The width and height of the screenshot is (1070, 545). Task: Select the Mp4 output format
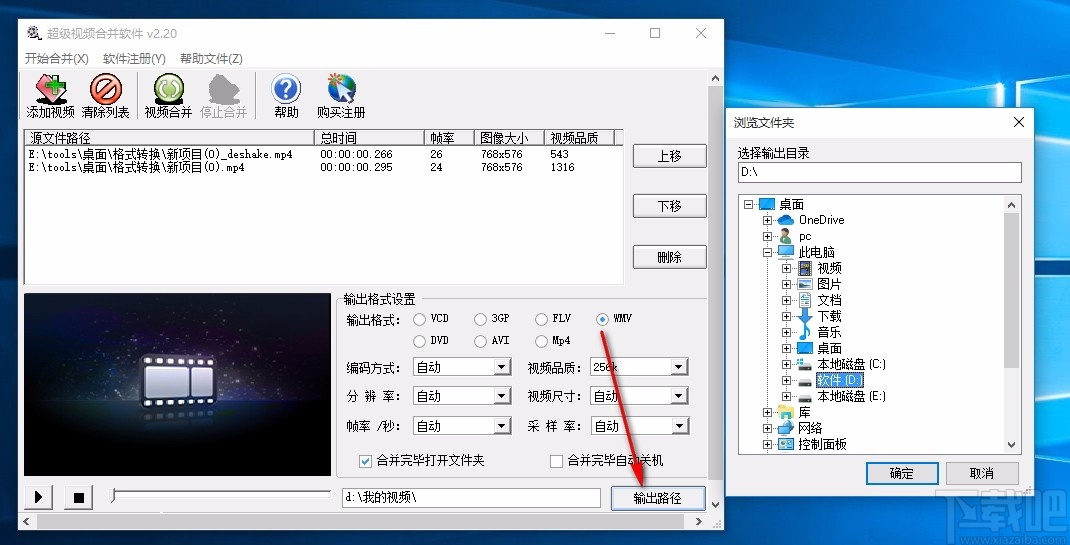tap(541, 340)
